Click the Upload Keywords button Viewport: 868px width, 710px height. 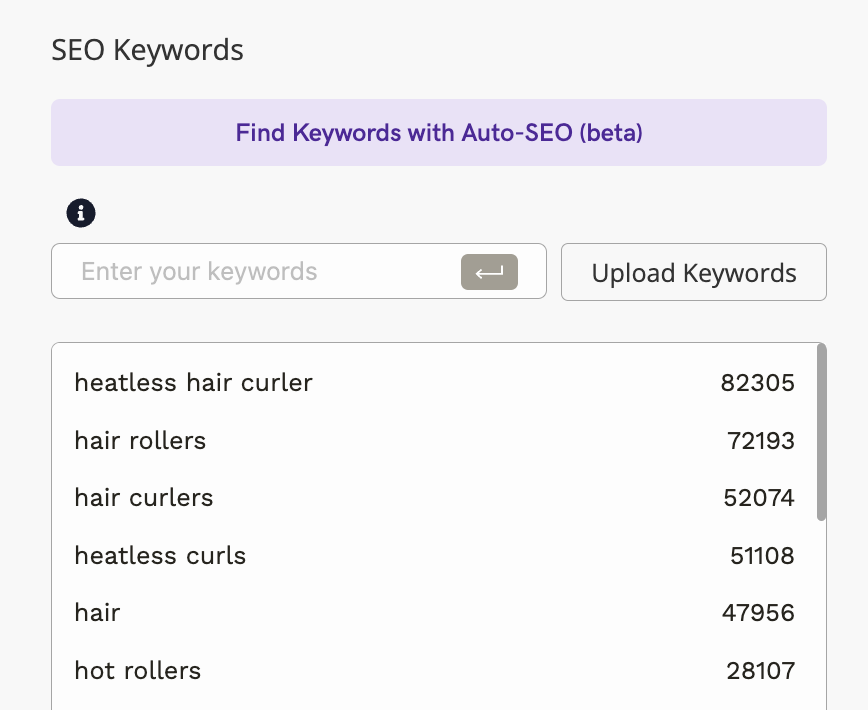(693, 272)
